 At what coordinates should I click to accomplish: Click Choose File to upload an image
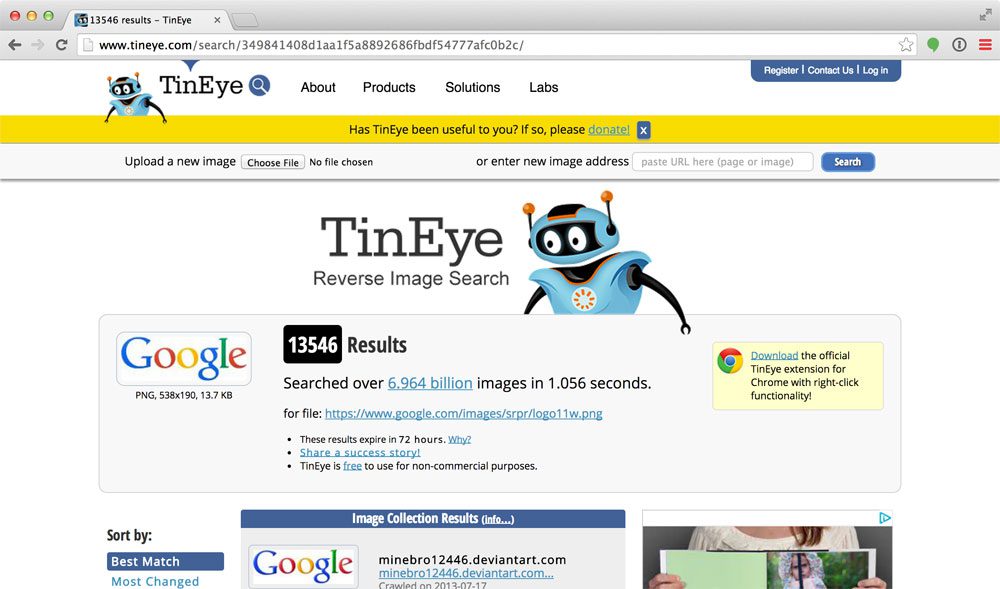pyautogui.click(x=272, y=161)
